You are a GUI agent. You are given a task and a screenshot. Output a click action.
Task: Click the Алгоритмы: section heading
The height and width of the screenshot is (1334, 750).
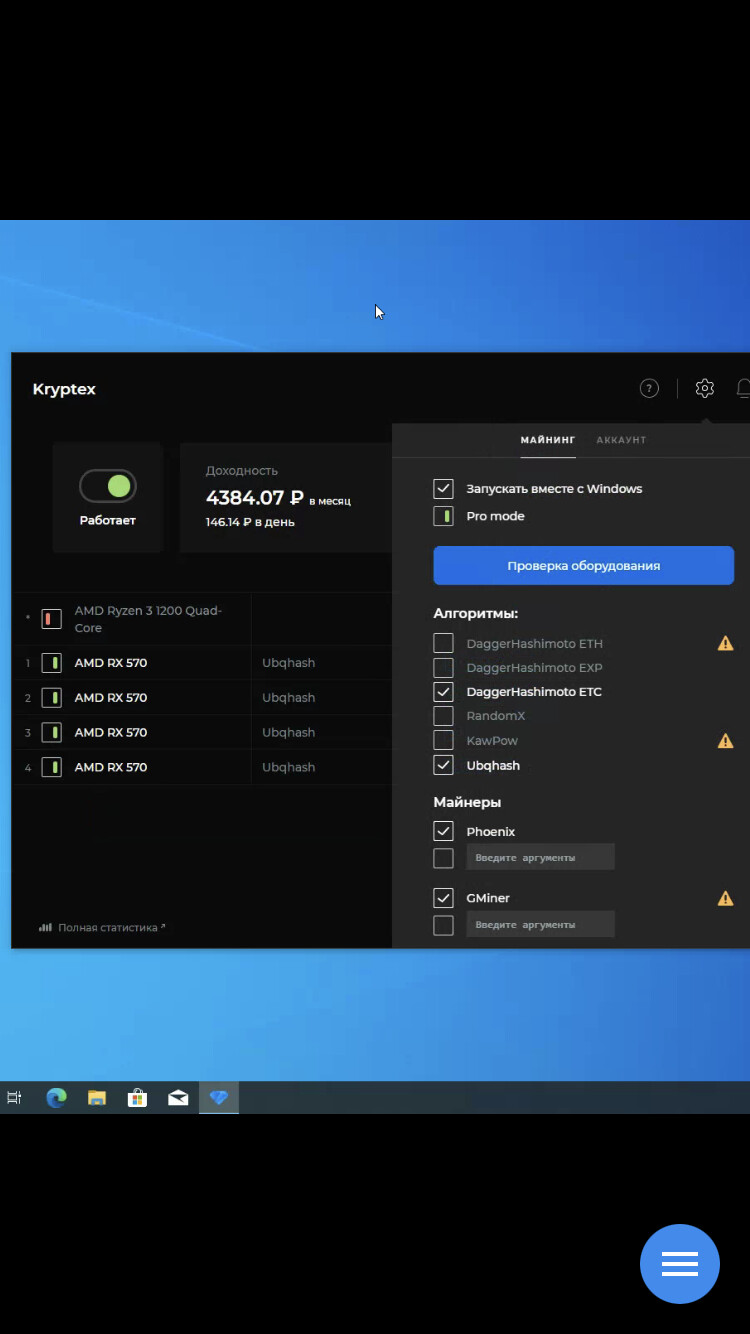(476, 613)
